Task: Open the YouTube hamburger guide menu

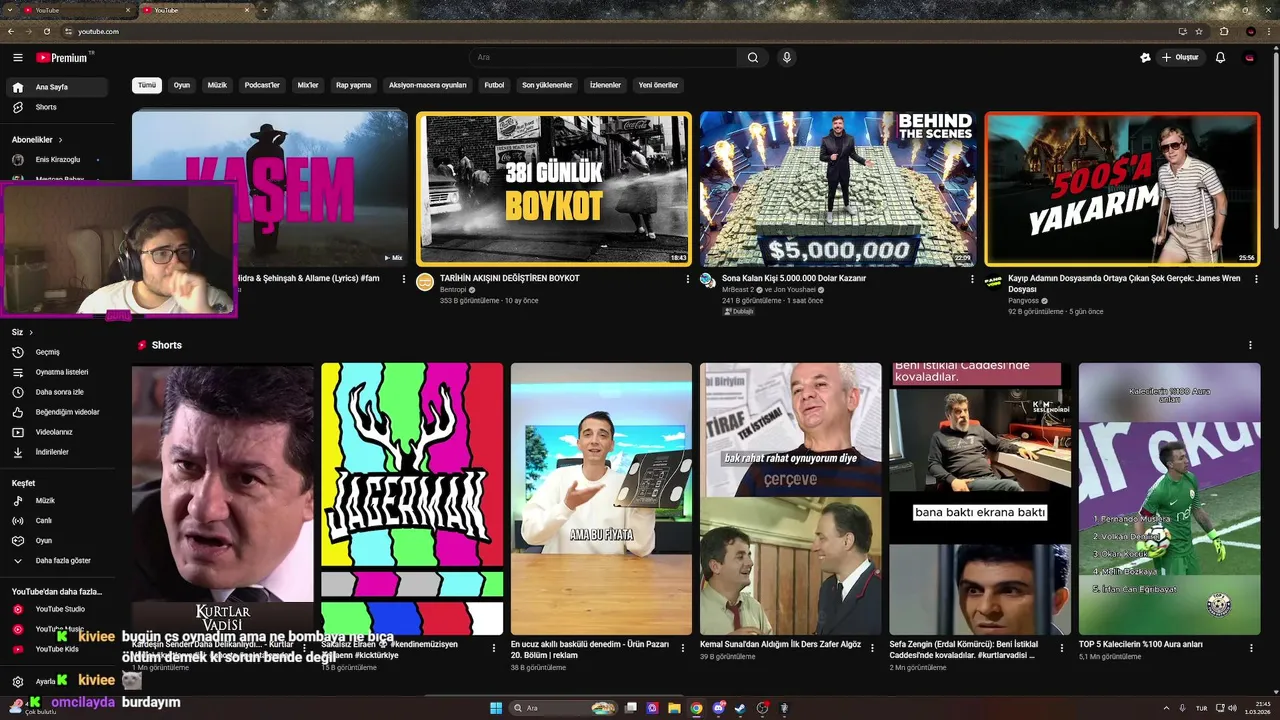Action: 17,58
